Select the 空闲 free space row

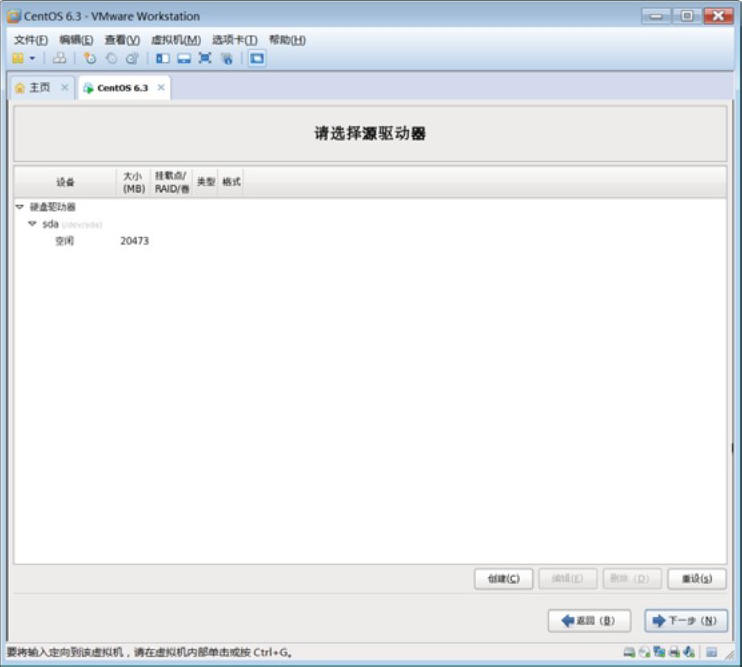(x=371, y=241)
